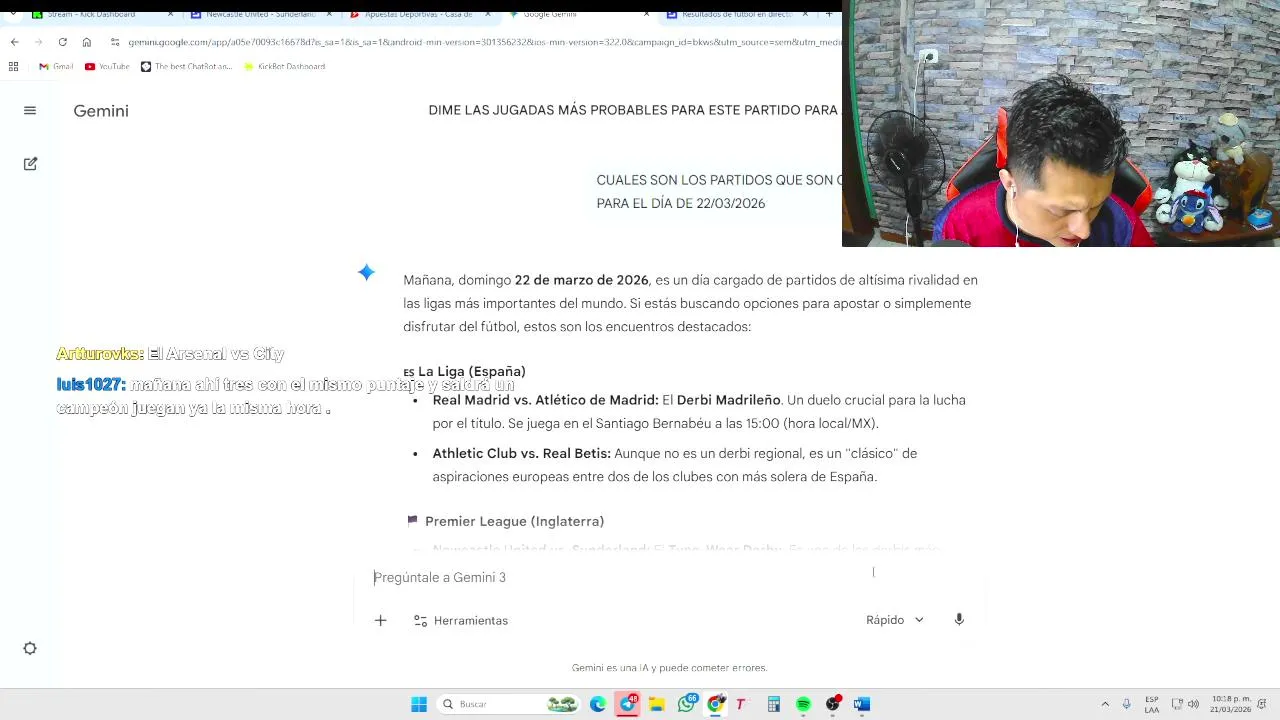The height and width of the screenshot is (720, 1280).
Task: Show hidden system tray icons
Action: click(1105, 704)
